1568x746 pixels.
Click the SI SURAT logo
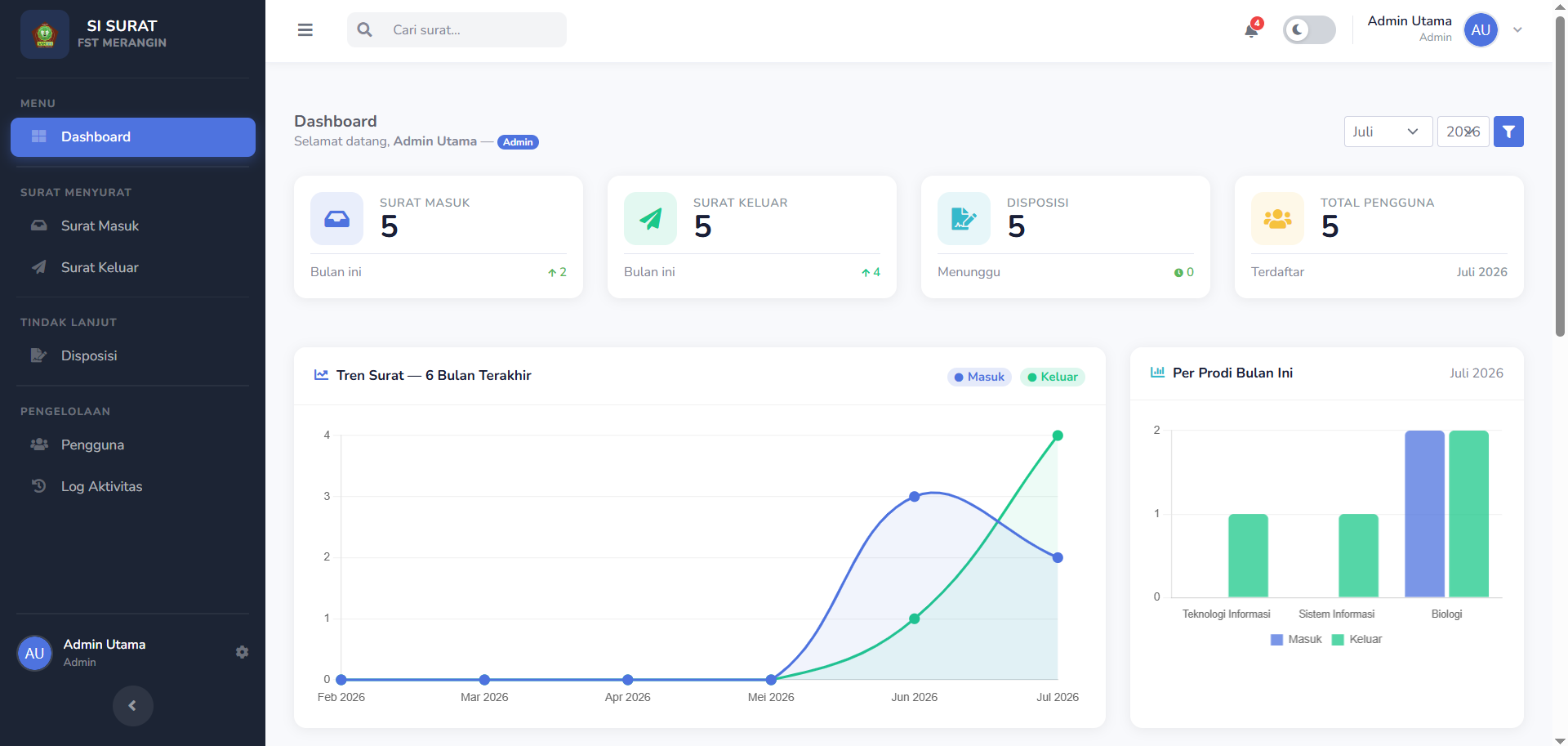(45, 34)
